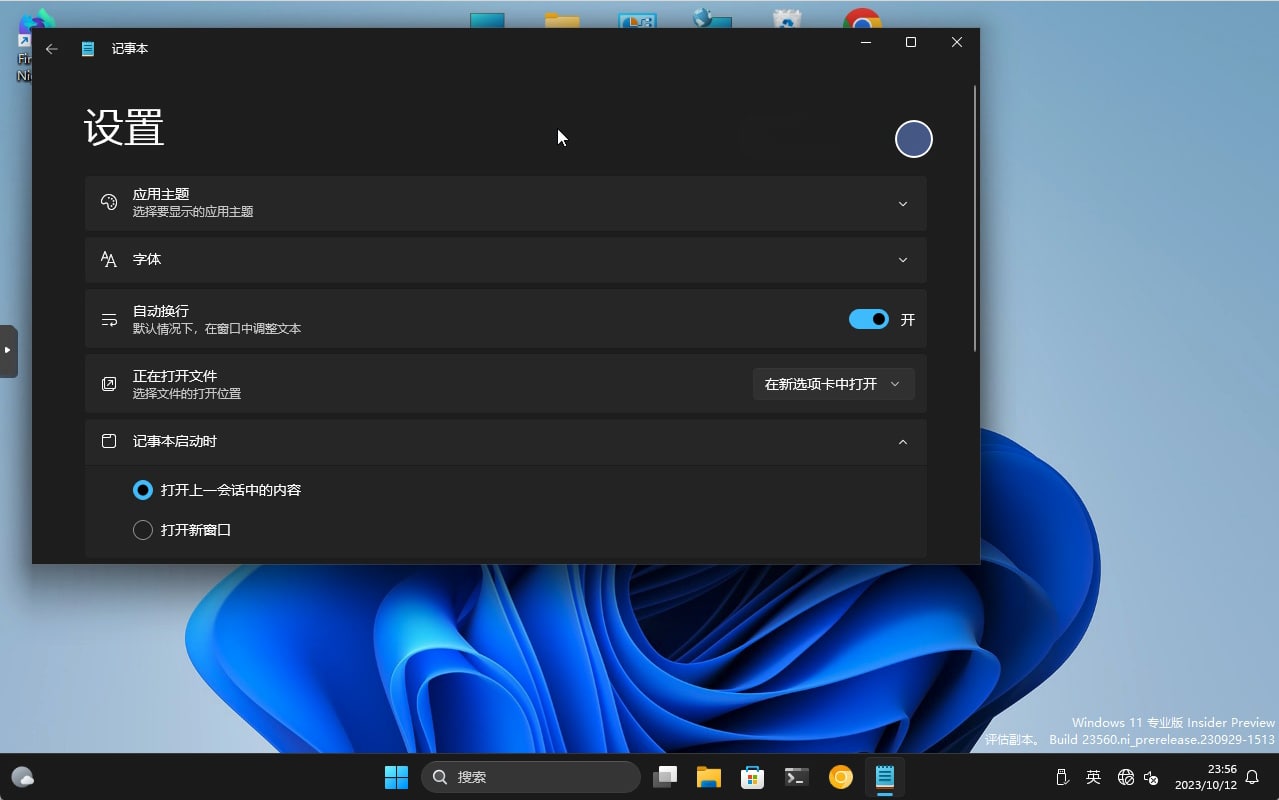Viewport: 1279px width, 800px height.
Task: Click inside the taskbar search box
Action: click(x=530, y=777)
